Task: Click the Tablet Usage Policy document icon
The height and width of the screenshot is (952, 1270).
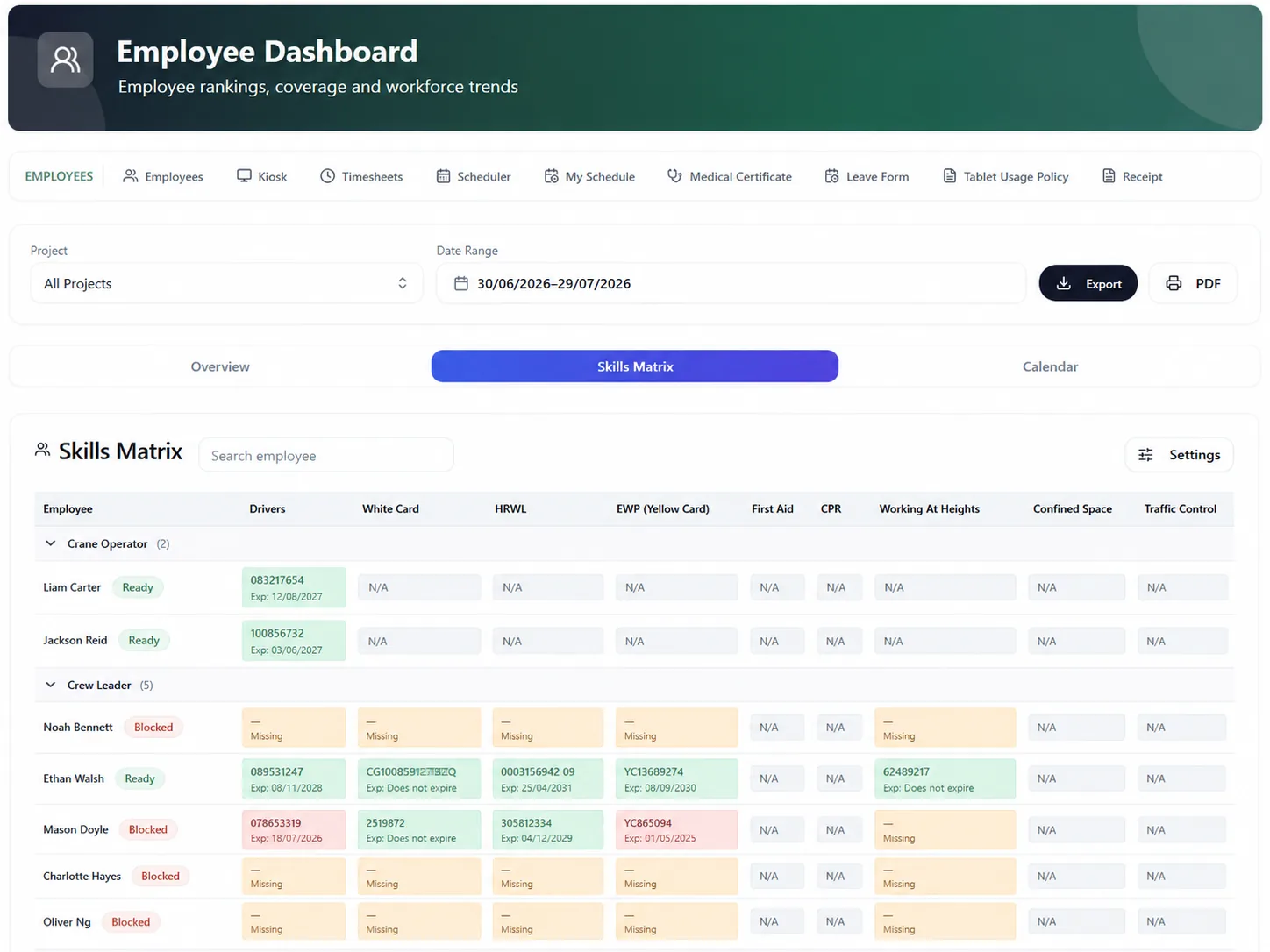Action: tap(949, 176)
